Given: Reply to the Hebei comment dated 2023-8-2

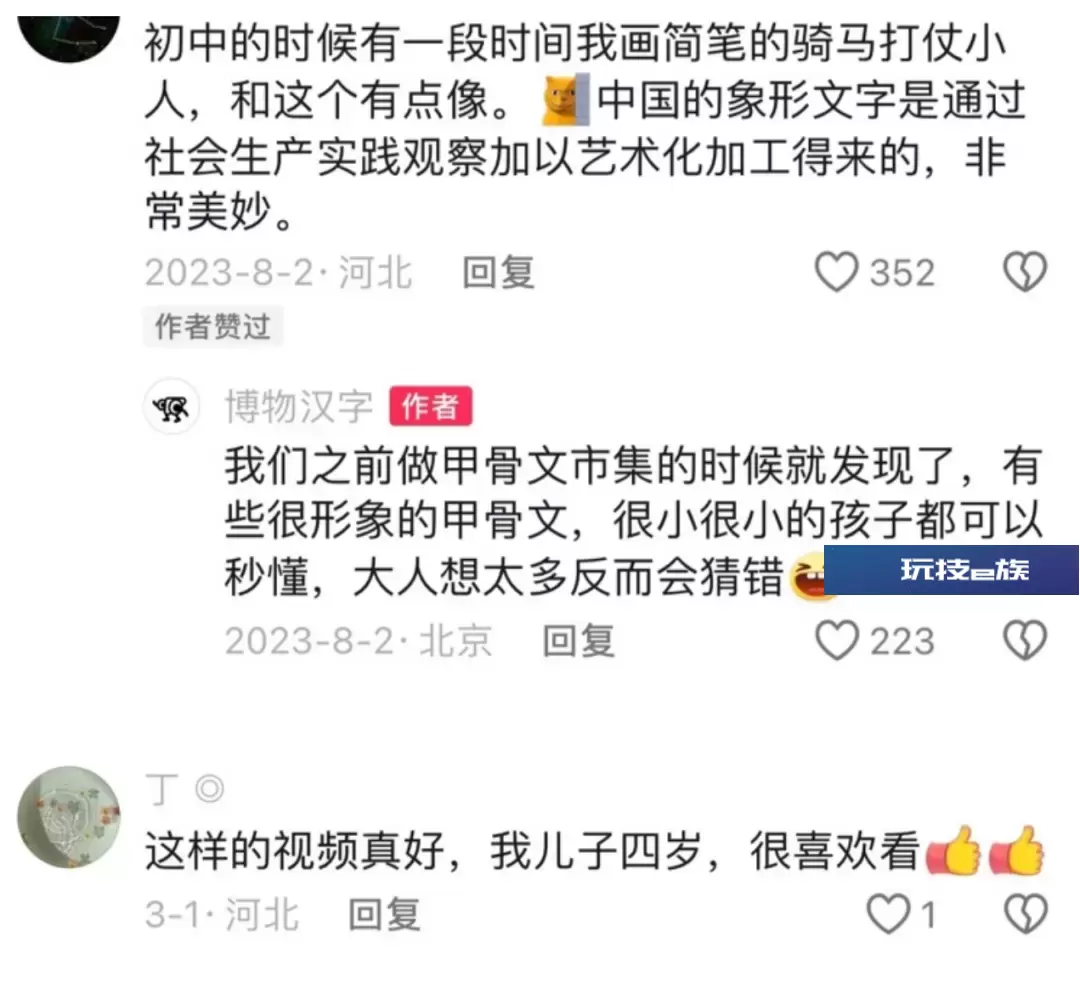Looking at the screenshot, I should click(498, 272).
